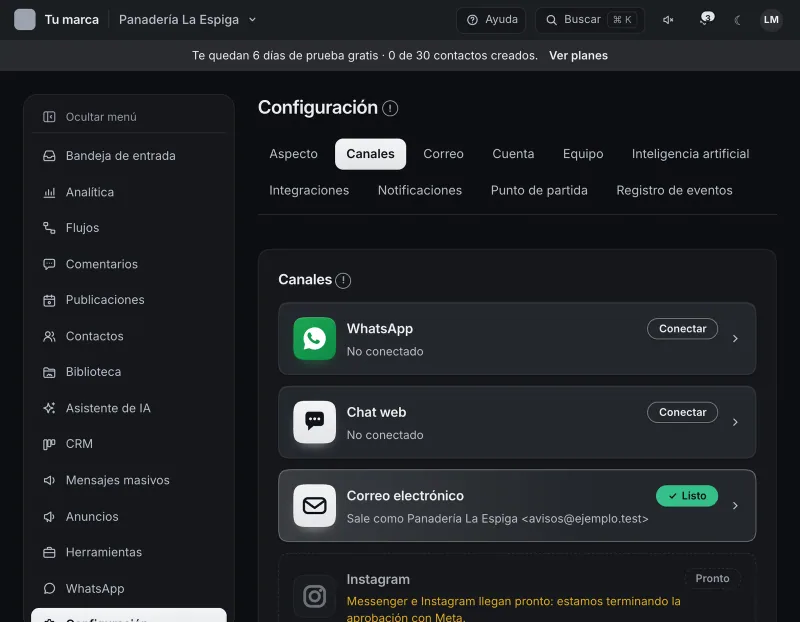Viewport: 800px width, 622px height.
Task: Click the info icon beside Canales heading
Action: point(343,280)
